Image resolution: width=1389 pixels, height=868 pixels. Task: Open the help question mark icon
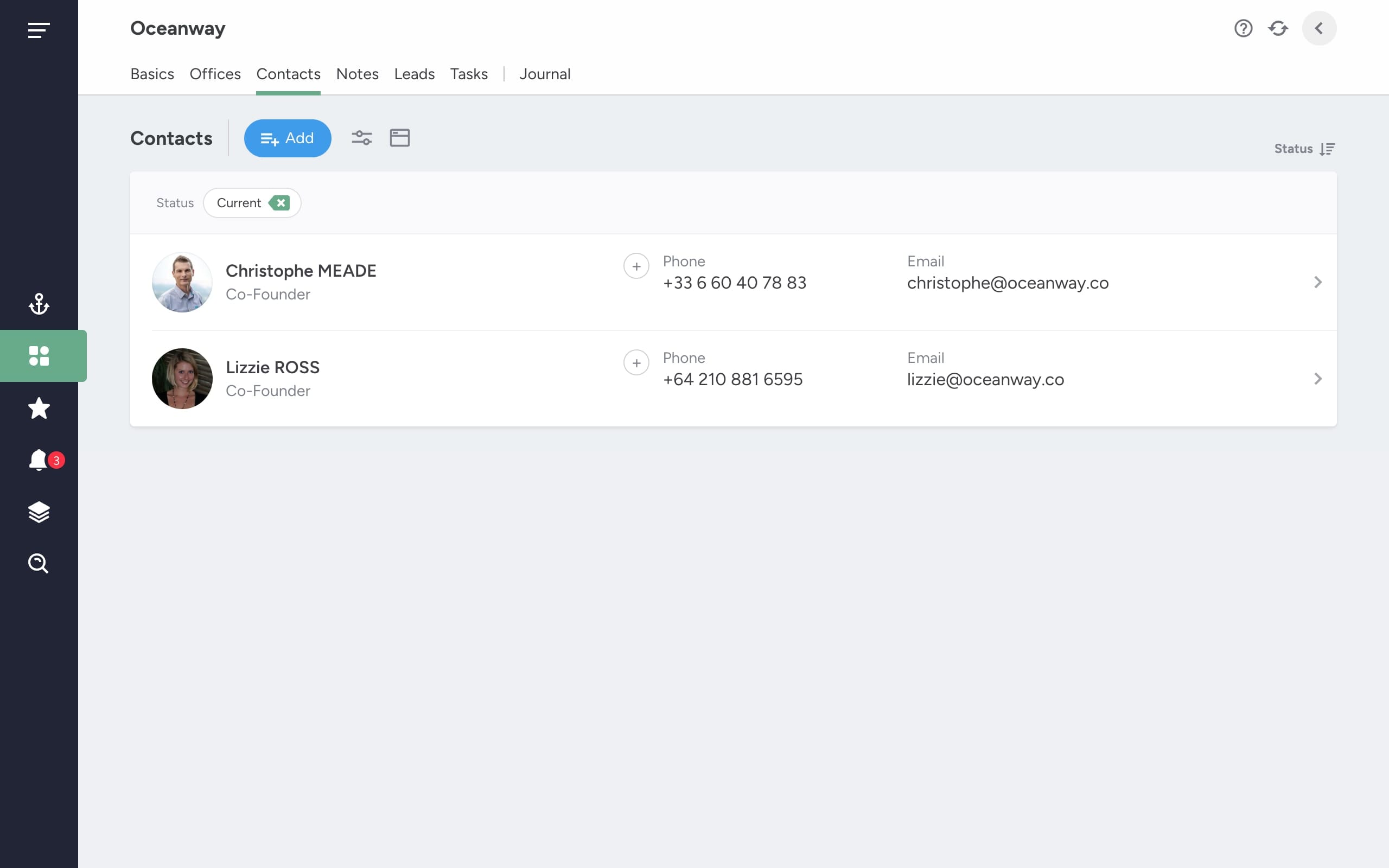point(1243,28)
